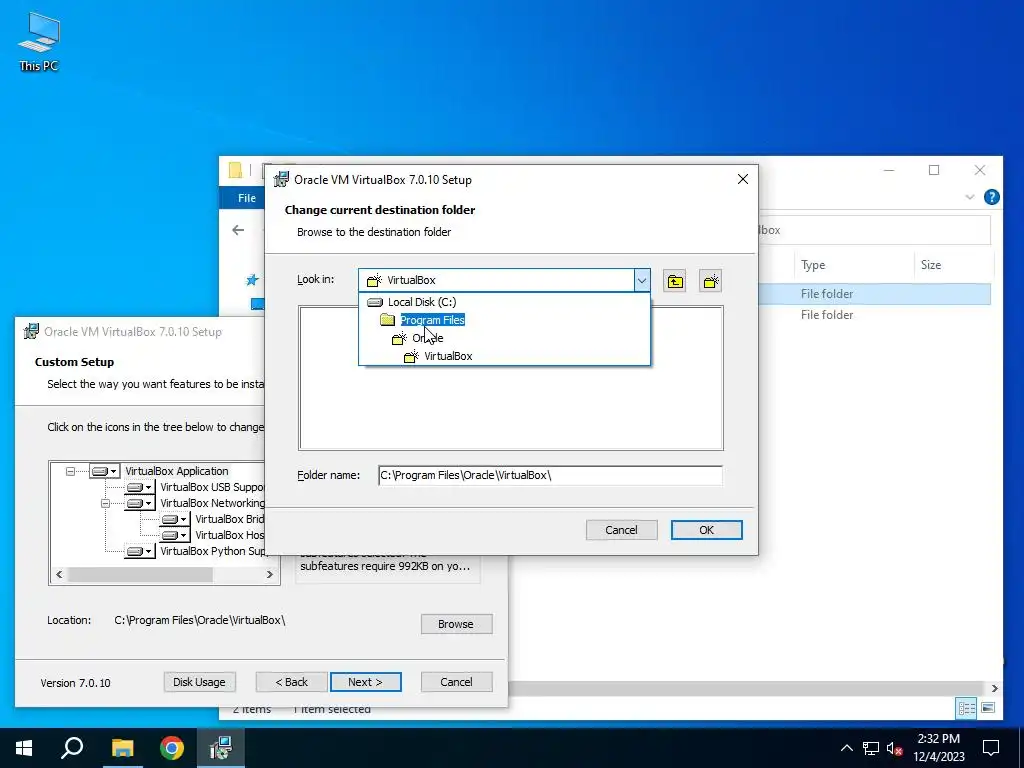Close the Change destination folder dialog
Image resolution: width=1024 pixels, height=768 pixels.
[x=743, y=179]
